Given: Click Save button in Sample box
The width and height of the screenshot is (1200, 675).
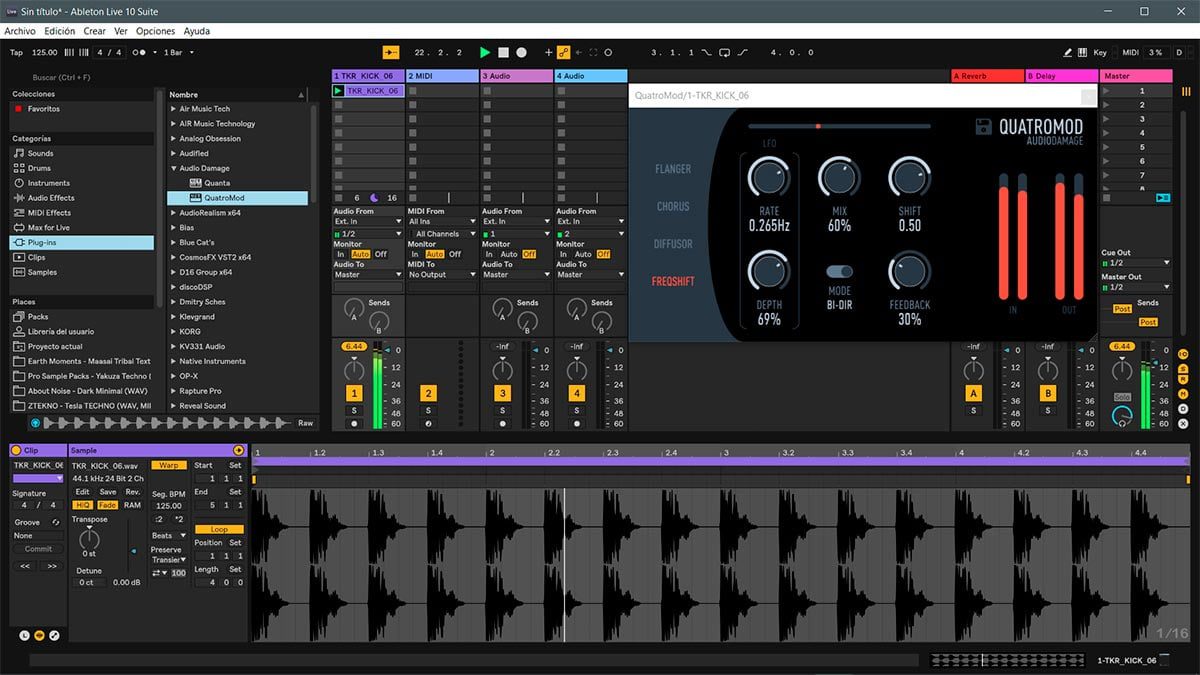Looking at the screenshot, I should [x=107, y=492].
